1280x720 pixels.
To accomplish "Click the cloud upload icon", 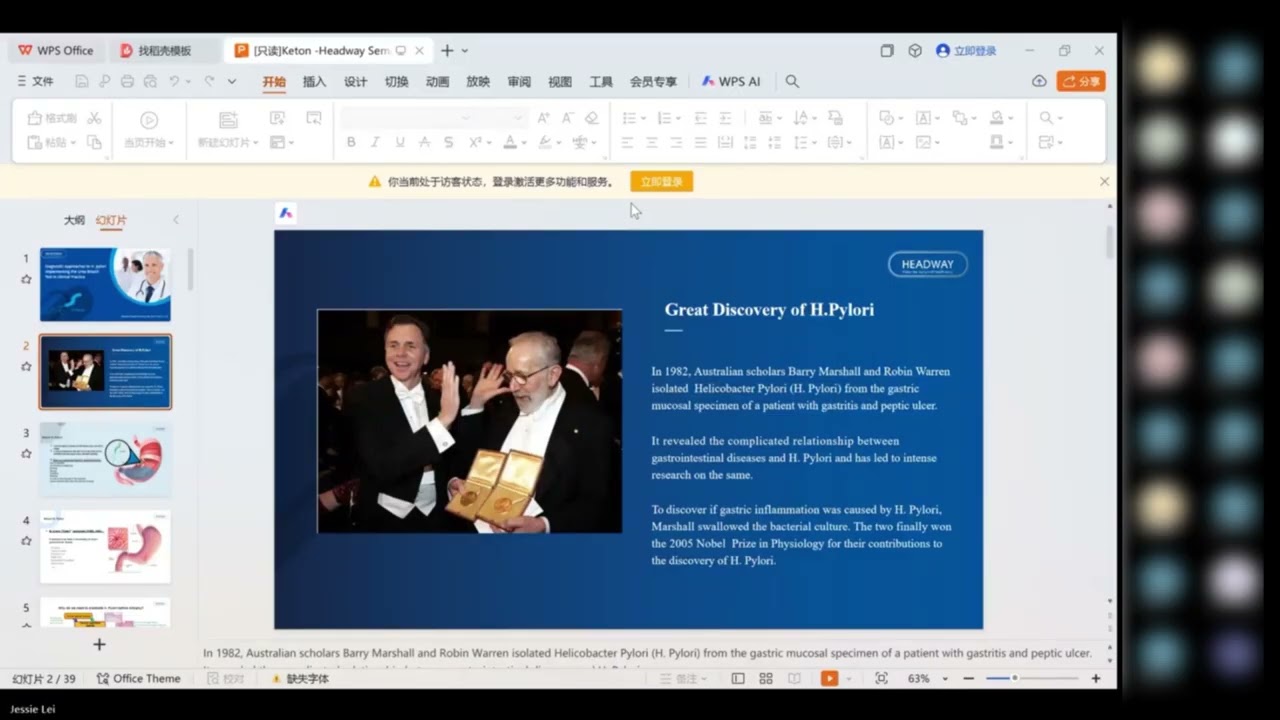I will [1039, 81].
